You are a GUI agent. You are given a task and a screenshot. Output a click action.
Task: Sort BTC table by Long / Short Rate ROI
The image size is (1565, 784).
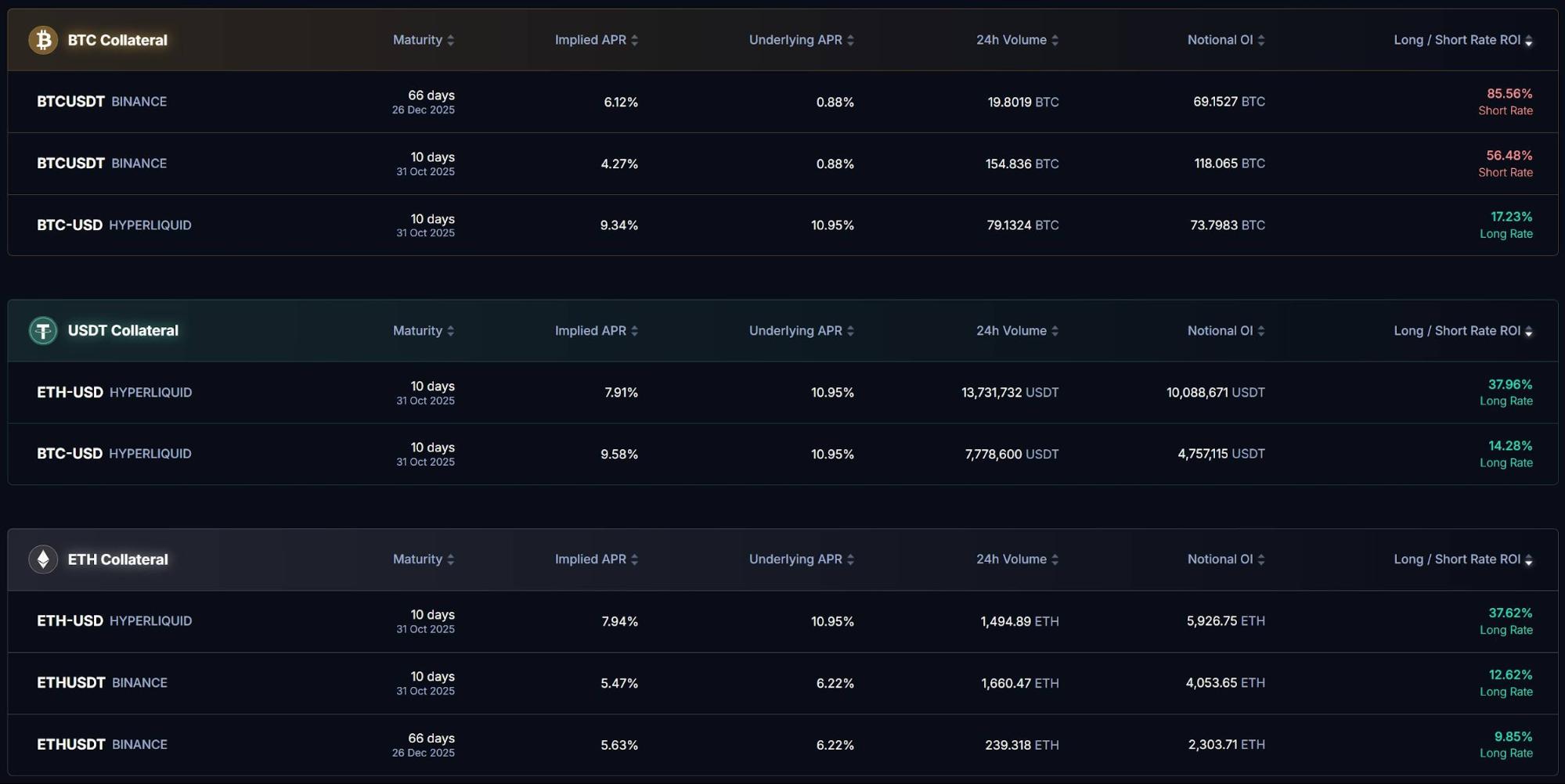click(x=1528, y=41)
